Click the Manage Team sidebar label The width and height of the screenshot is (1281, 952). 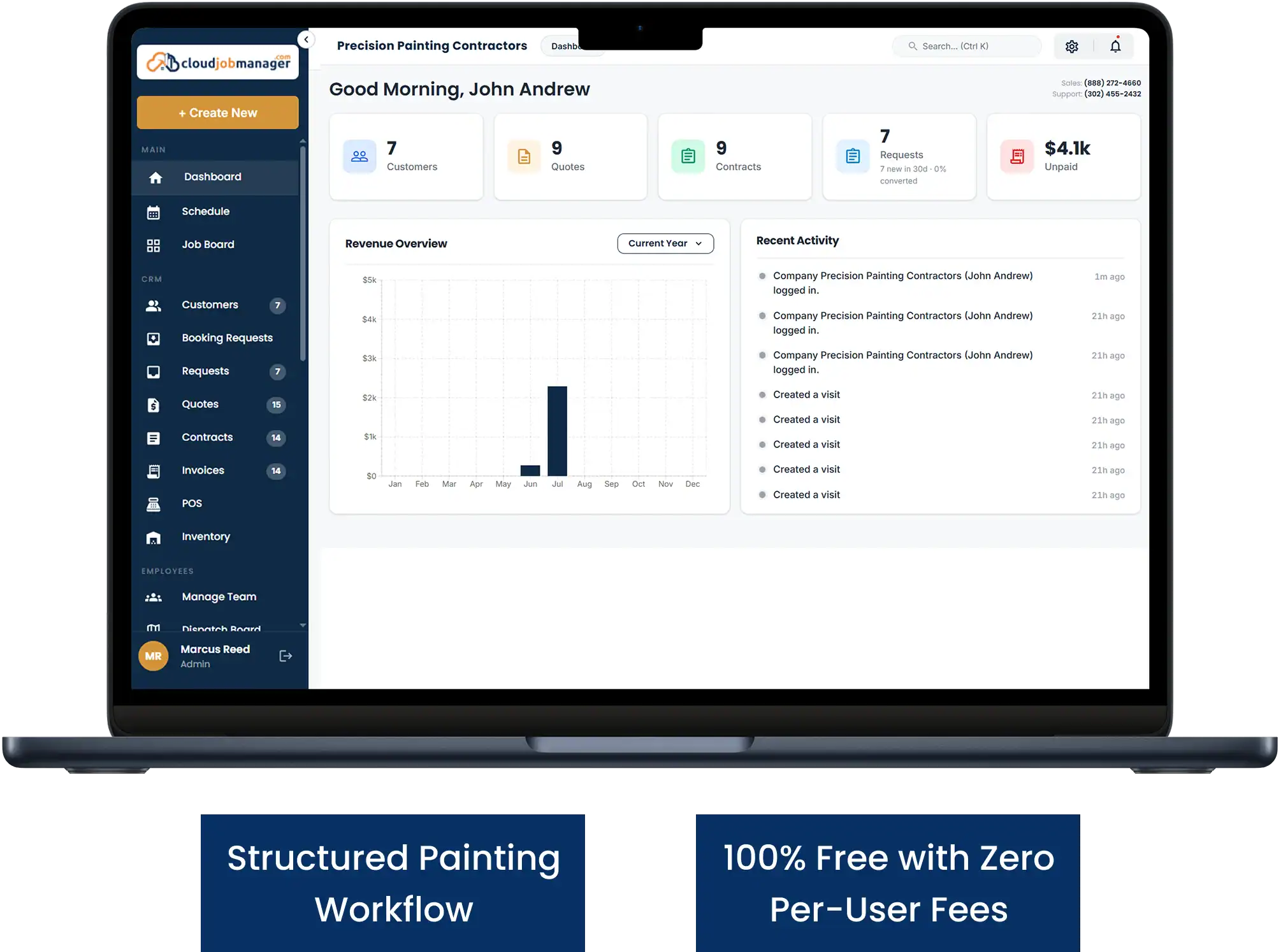[x=219, y=597]
